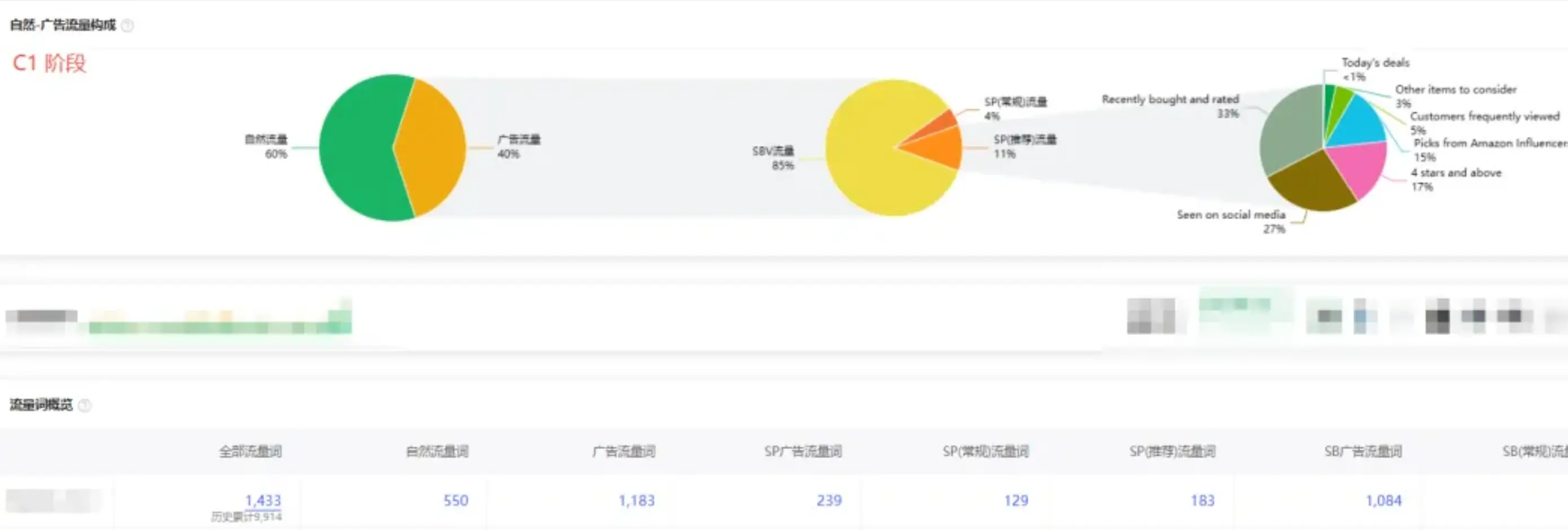The image size is (1568, 531).
Task: Click the 4 stars and above label
Action: [x=1456, y=180]
